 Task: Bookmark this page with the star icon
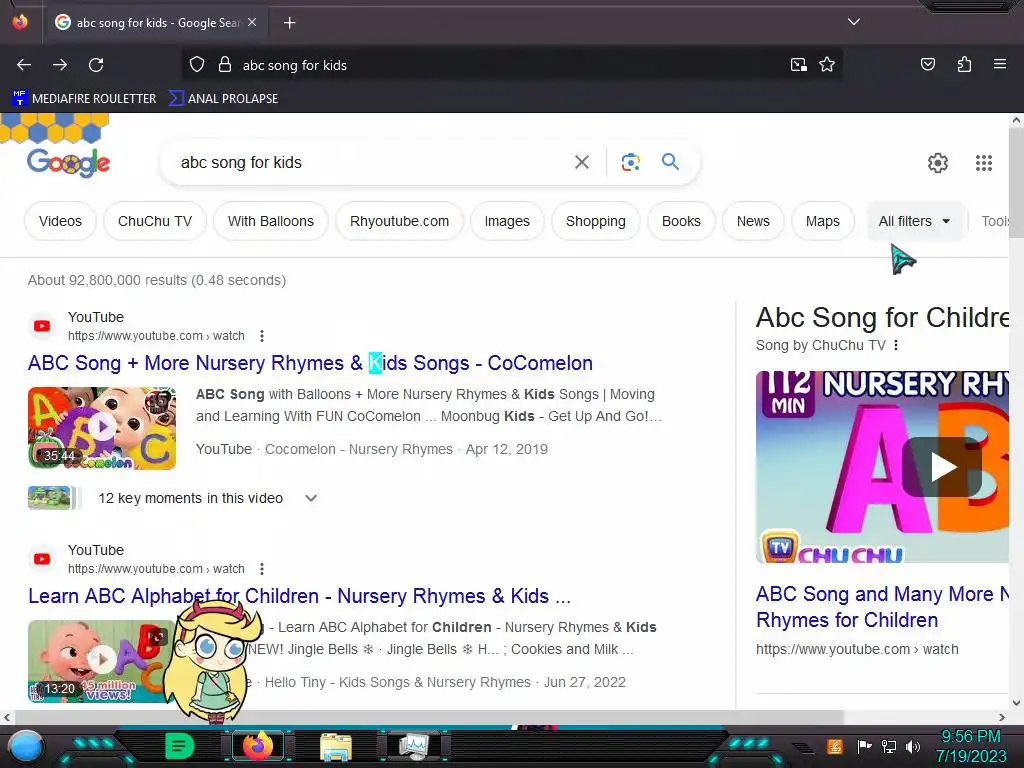(827, 65)
